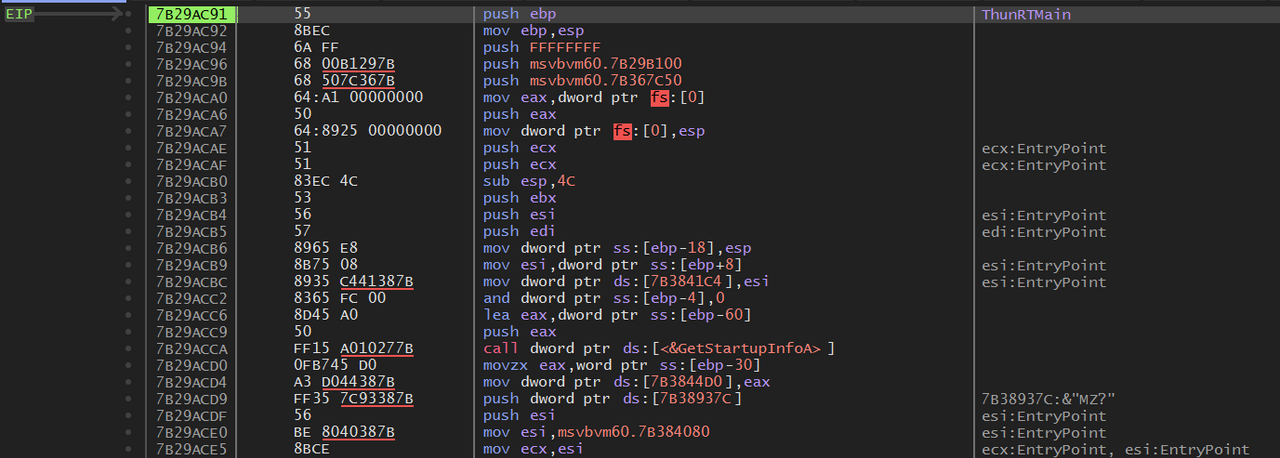
Task: Toggle breakpoint dot beside address 7B29ACD9
Action: 128,400
